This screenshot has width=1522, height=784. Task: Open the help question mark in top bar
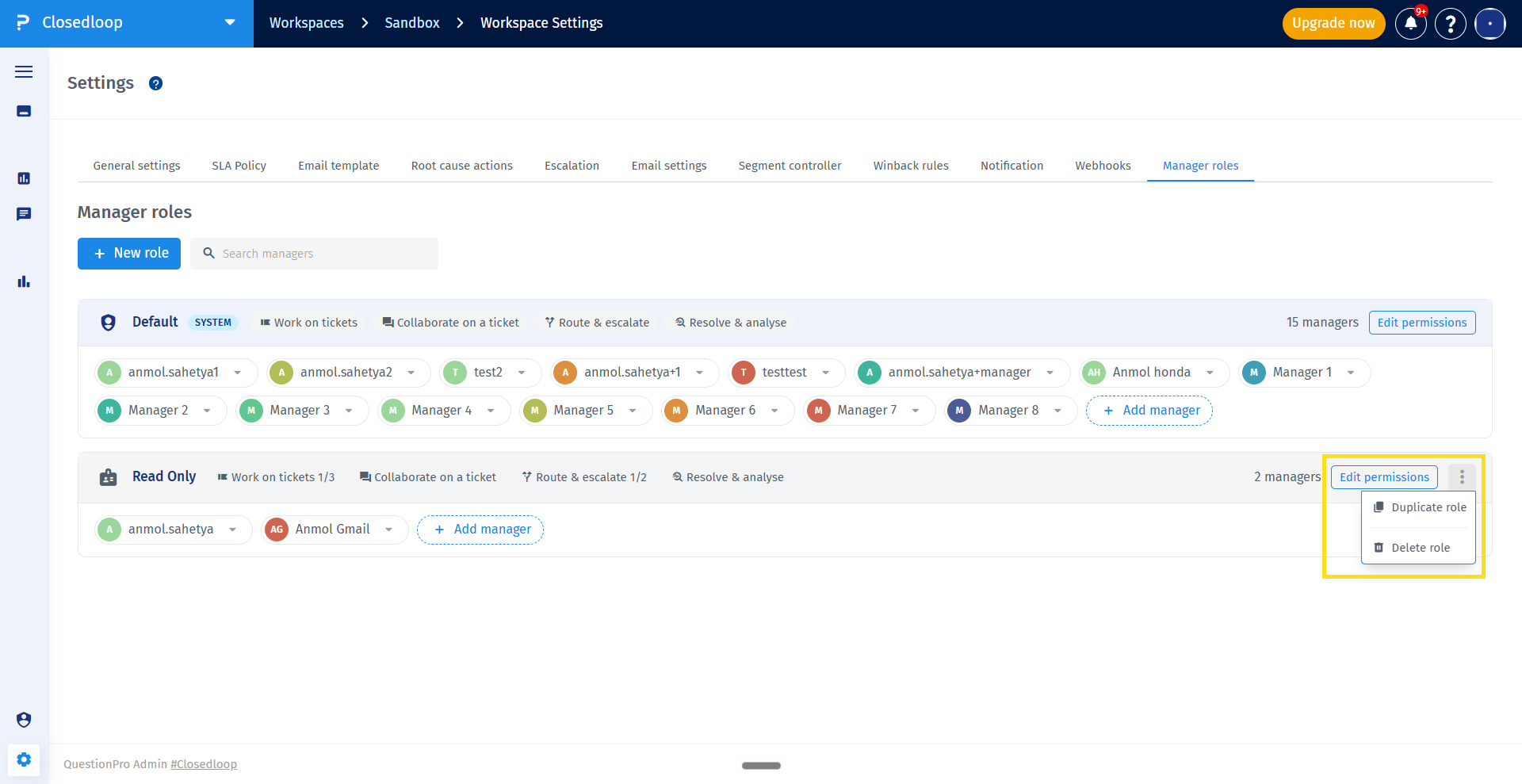point(1451,24)
